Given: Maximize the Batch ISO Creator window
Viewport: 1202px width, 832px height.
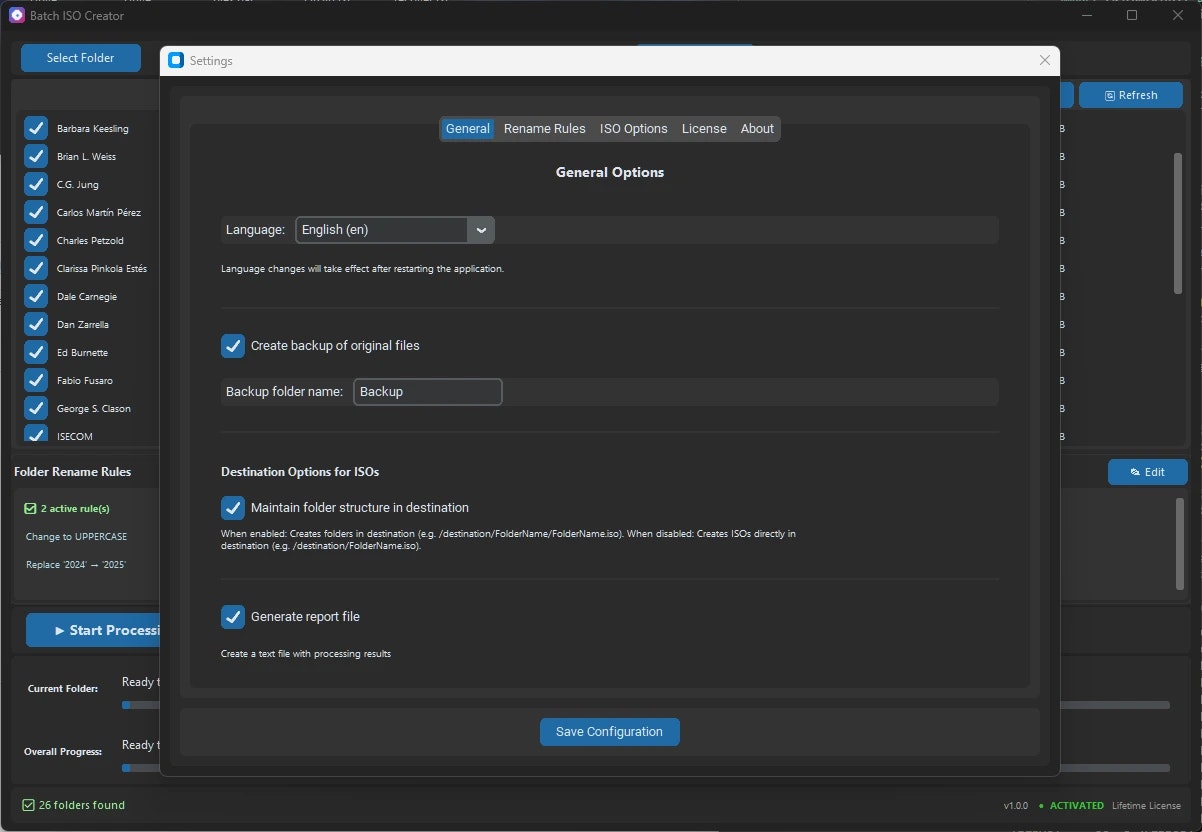Looking at the screenshot, I should pyautogui.click(x=1132, y=16).
